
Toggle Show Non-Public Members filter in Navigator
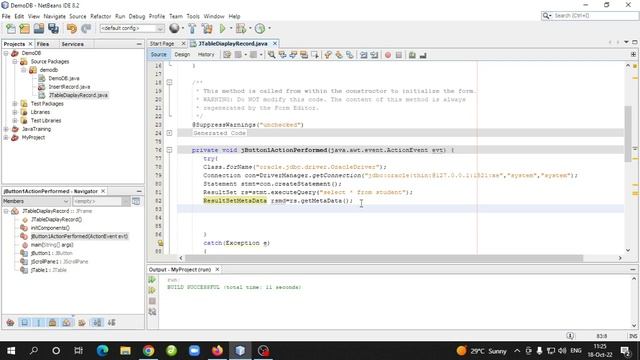53,323
